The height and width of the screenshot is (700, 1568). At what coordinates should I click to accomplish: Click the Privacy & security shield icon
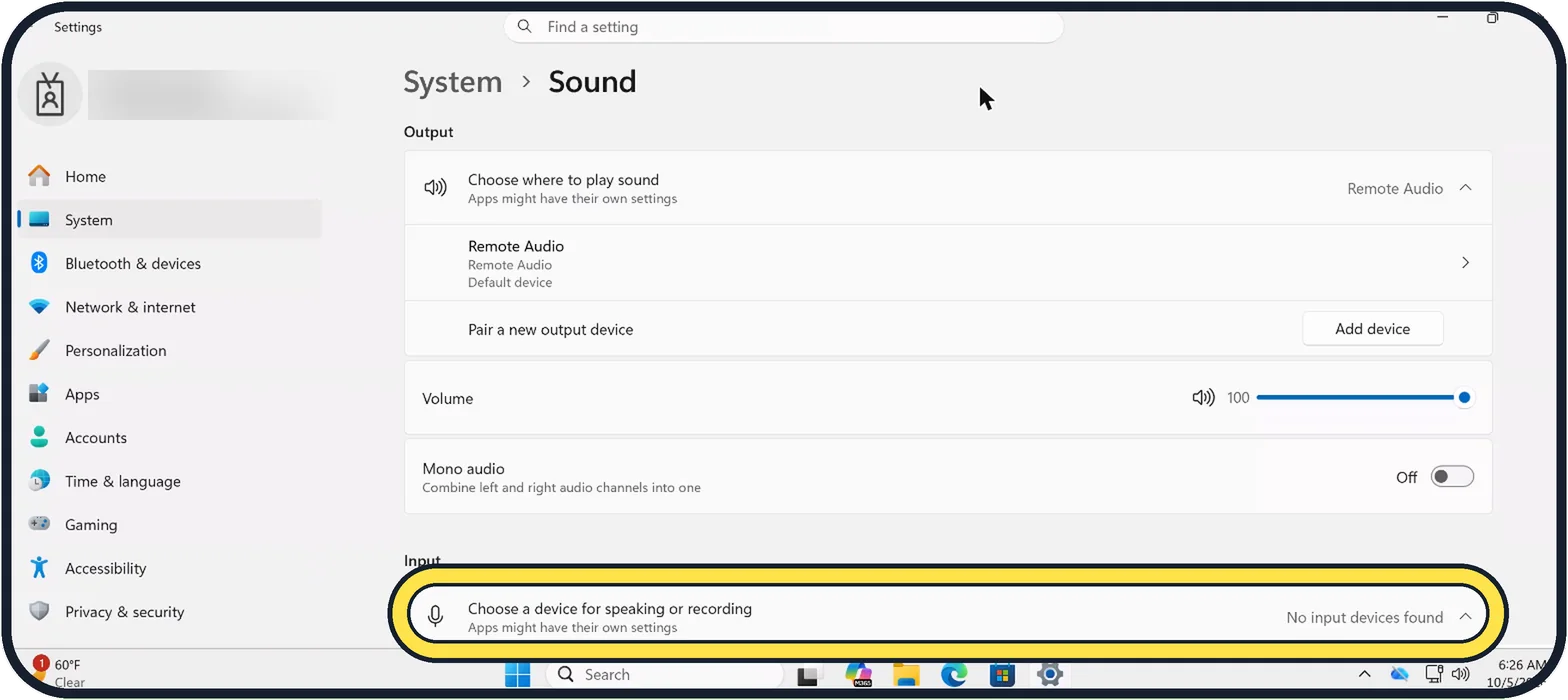[x=39, y=611]
